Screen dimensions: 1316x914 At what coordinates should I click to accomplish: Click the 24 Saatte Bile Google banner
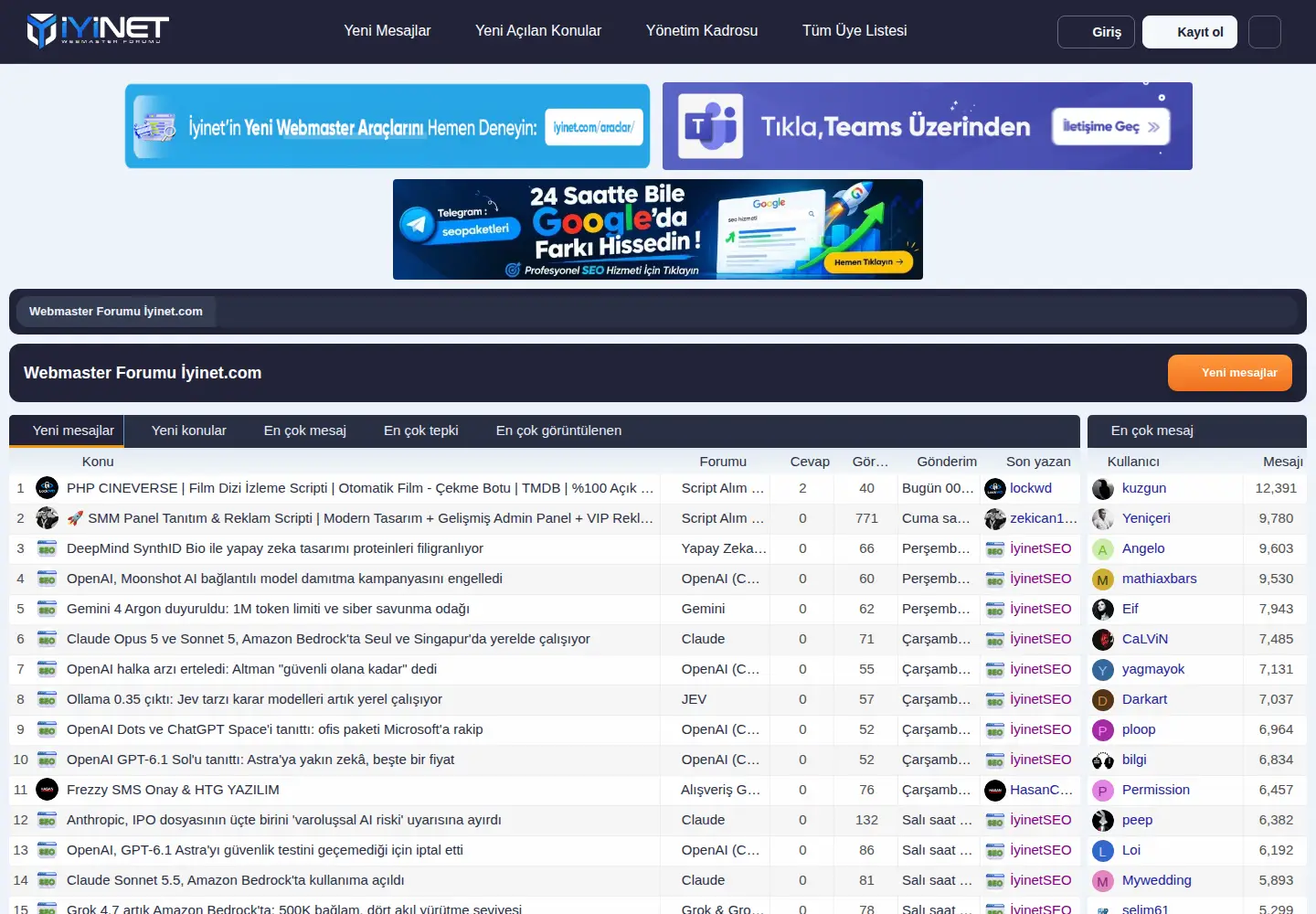click(x=658, y=229)
